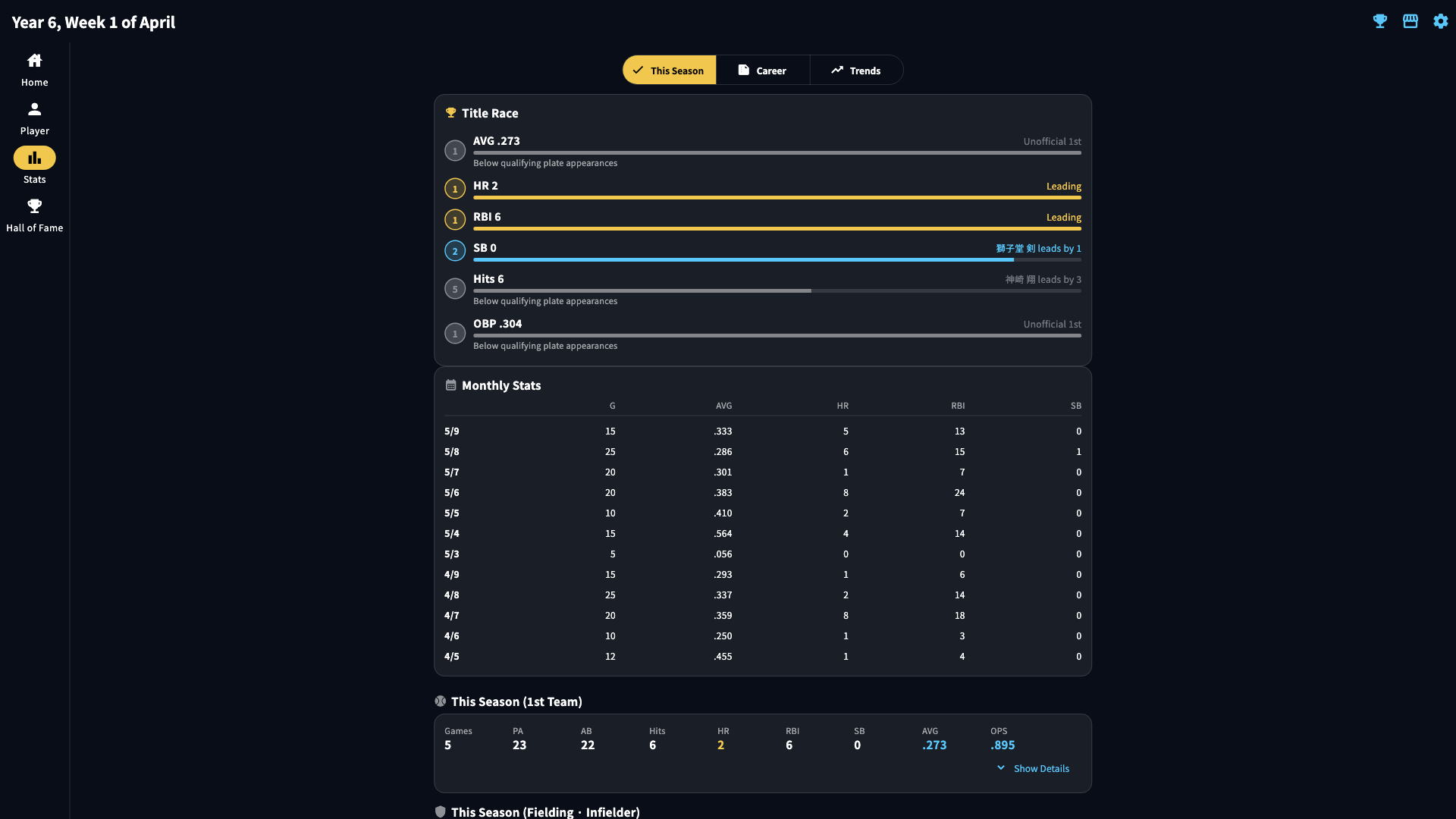The image size is (1456, 819).
Task: Click baseball icon beside This Season (1st Team)
Action: [x=441, y=701]
